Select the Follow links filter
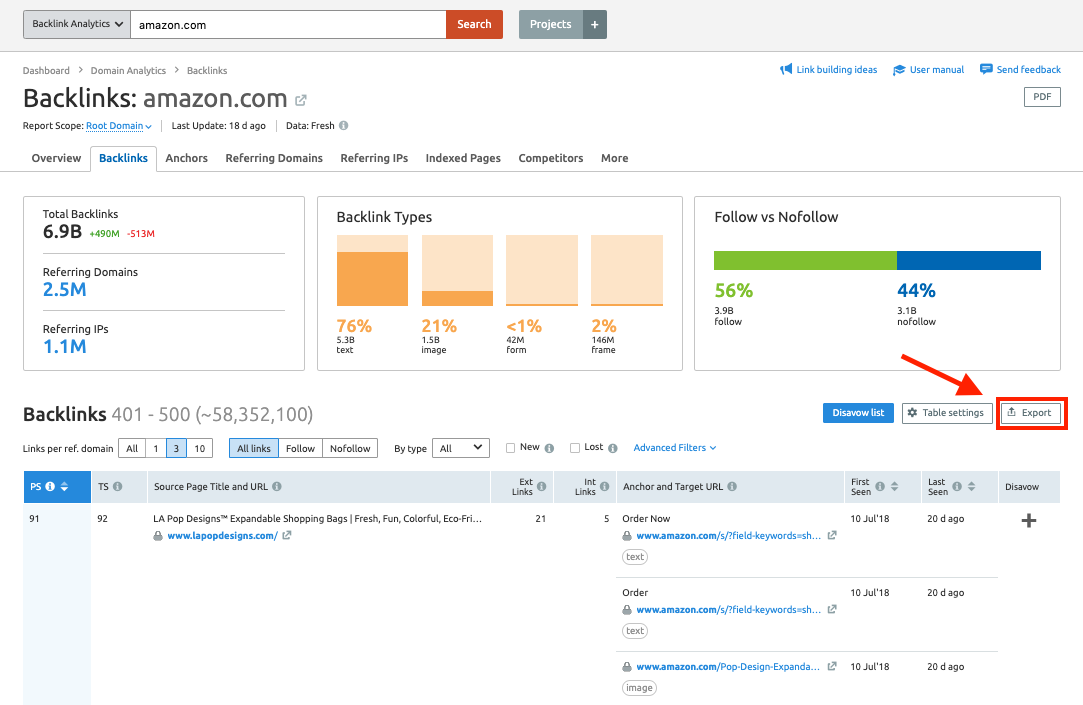Screen dimensions: 1083x705 pos(300,448)
